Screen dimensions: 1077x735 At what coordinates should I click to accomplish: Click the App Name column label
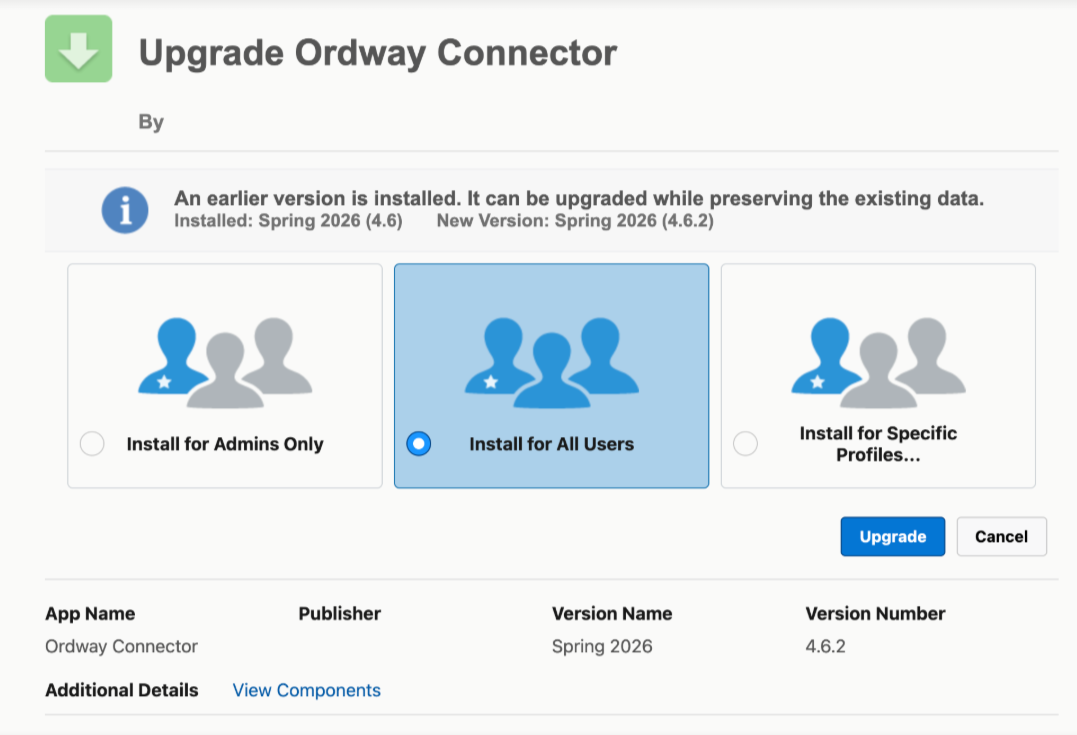pos(90,613)
